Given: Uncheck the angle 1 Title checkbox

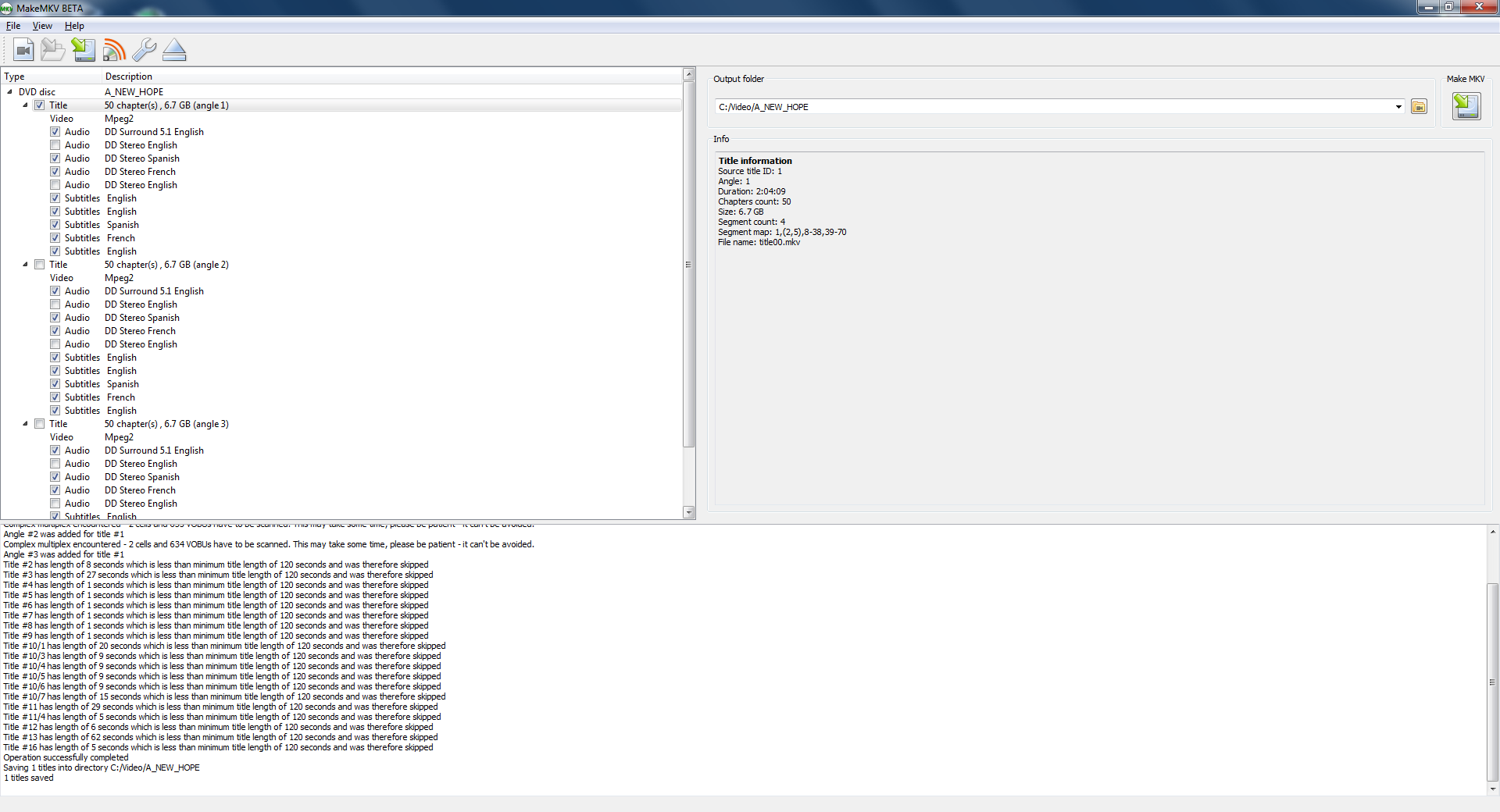Looking at the screenshot, I should click(x=40, y=105).
